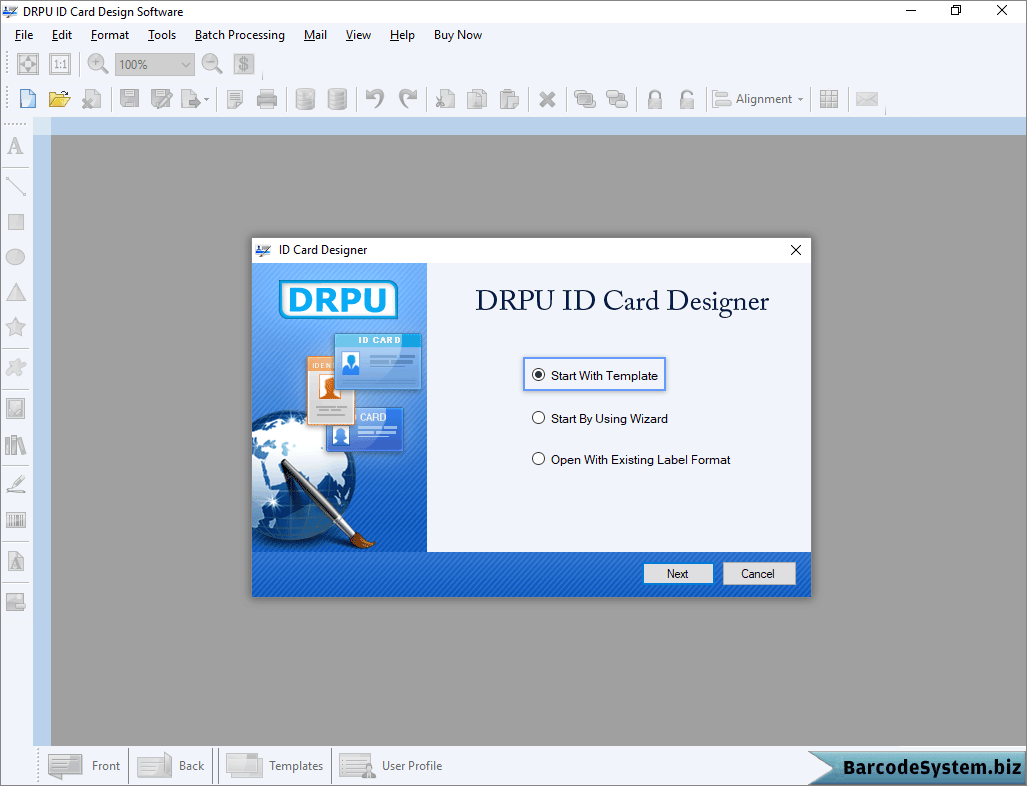This screenshot has width=1027, height=786.
Task: Click the Next button in dialog
Action: coord(678,574)
